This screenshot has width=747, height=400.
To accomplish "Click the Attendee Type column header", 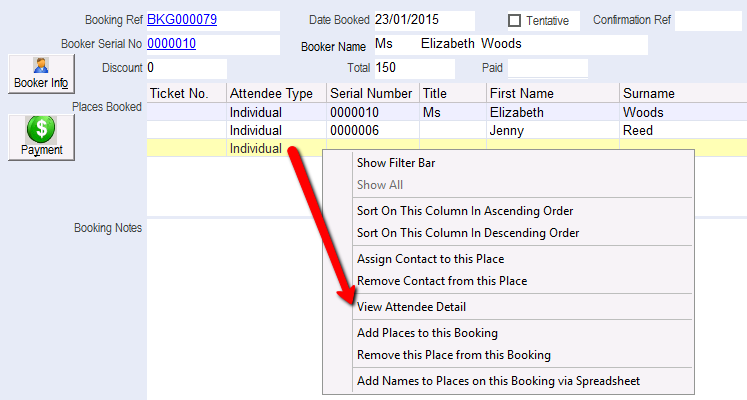I will pyautogui.click(x=272, y=93).
